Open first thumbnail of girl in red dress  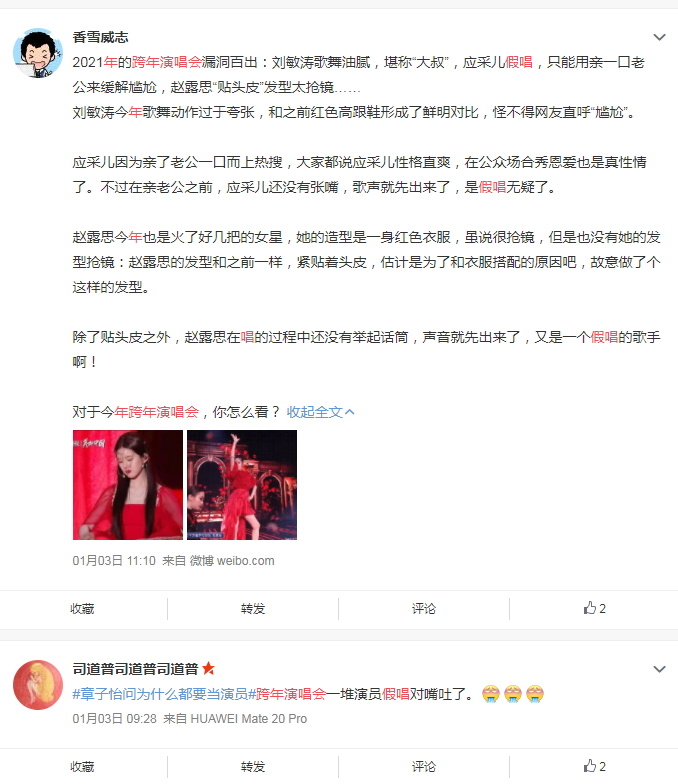coord(128,484)
